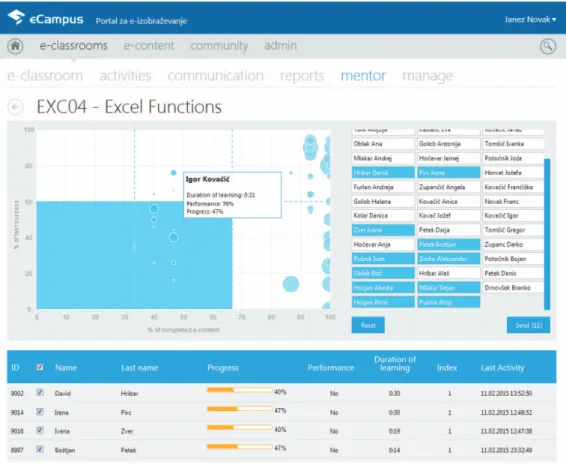
Task: Select the Tomšič Ivanka student tile
Action: tap(513, 144)
